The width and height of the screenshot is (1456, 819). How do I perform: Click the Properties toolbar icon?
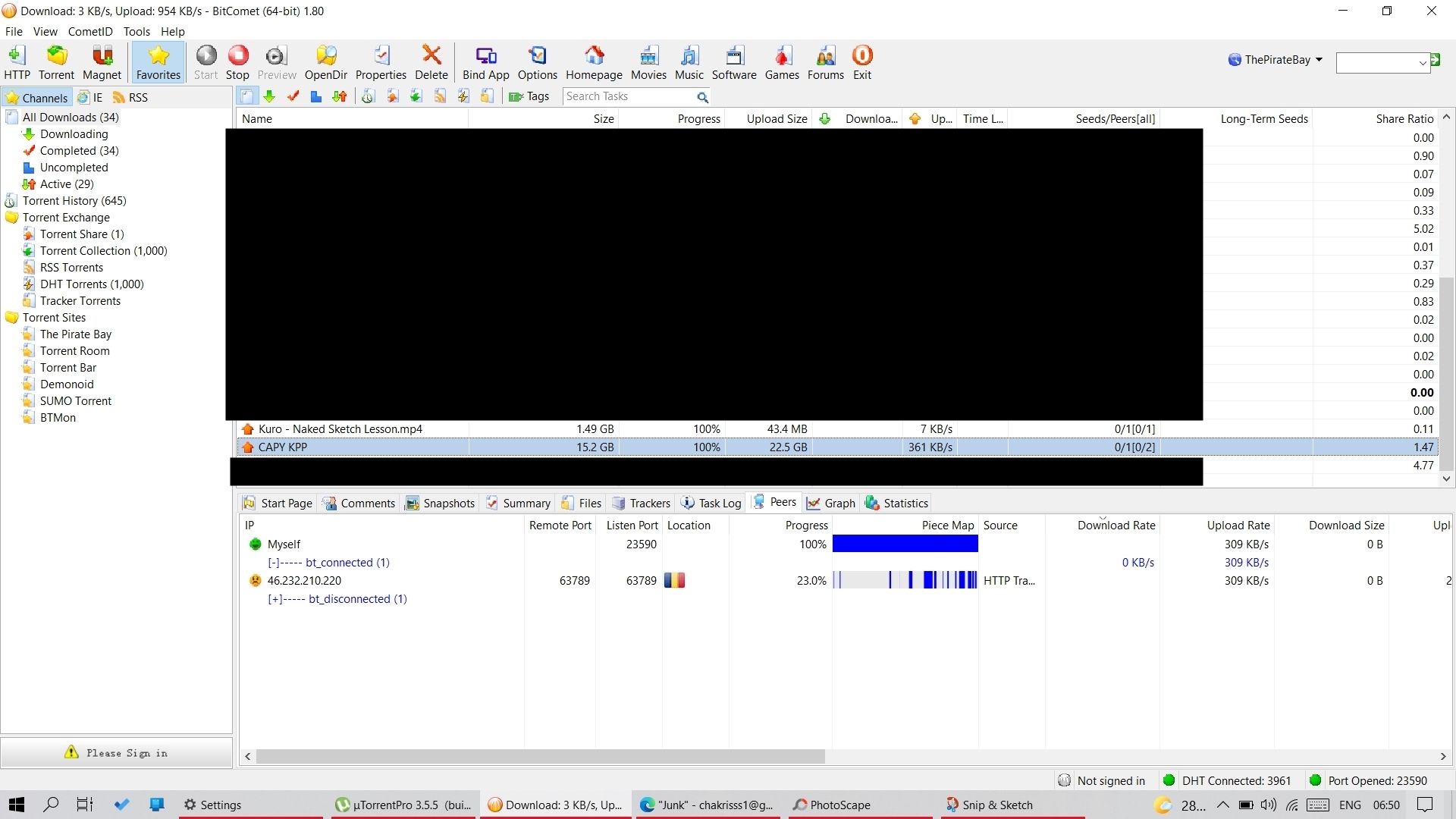381,62
